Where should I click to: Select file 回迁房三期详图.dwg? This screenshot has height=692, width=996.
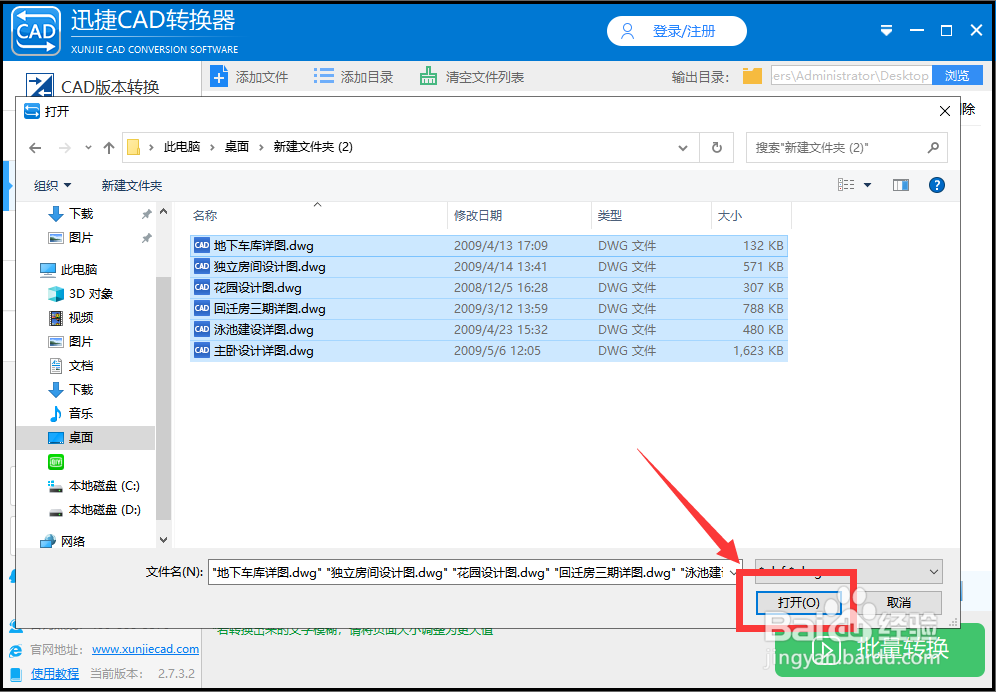click(x=488, y=308)
